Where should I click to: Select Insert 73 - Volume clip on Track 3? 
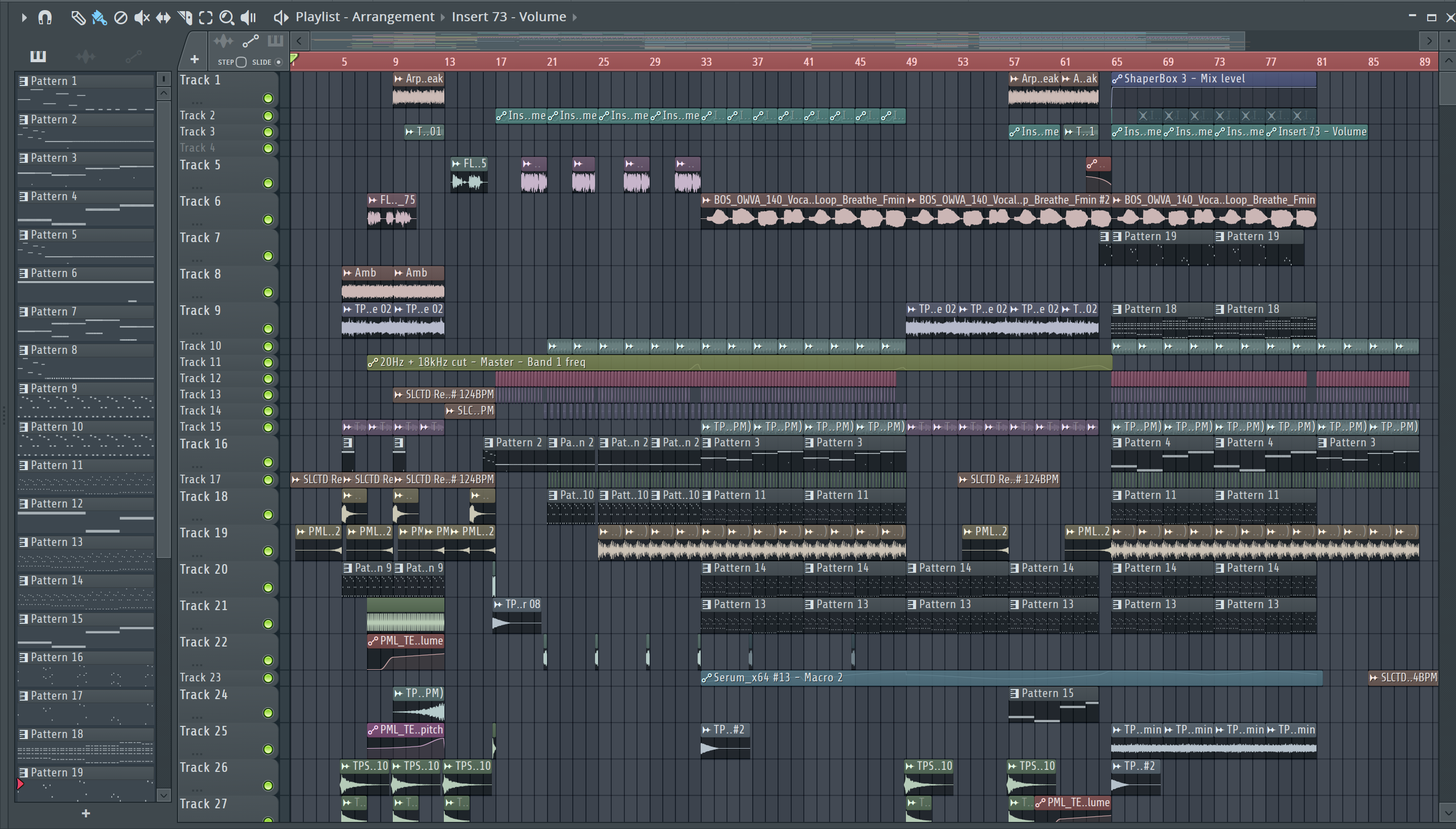point(1316,132)
